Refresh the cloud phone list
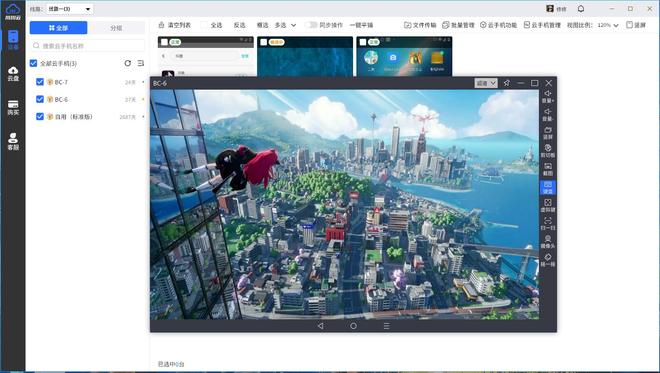 click(128, 63)
